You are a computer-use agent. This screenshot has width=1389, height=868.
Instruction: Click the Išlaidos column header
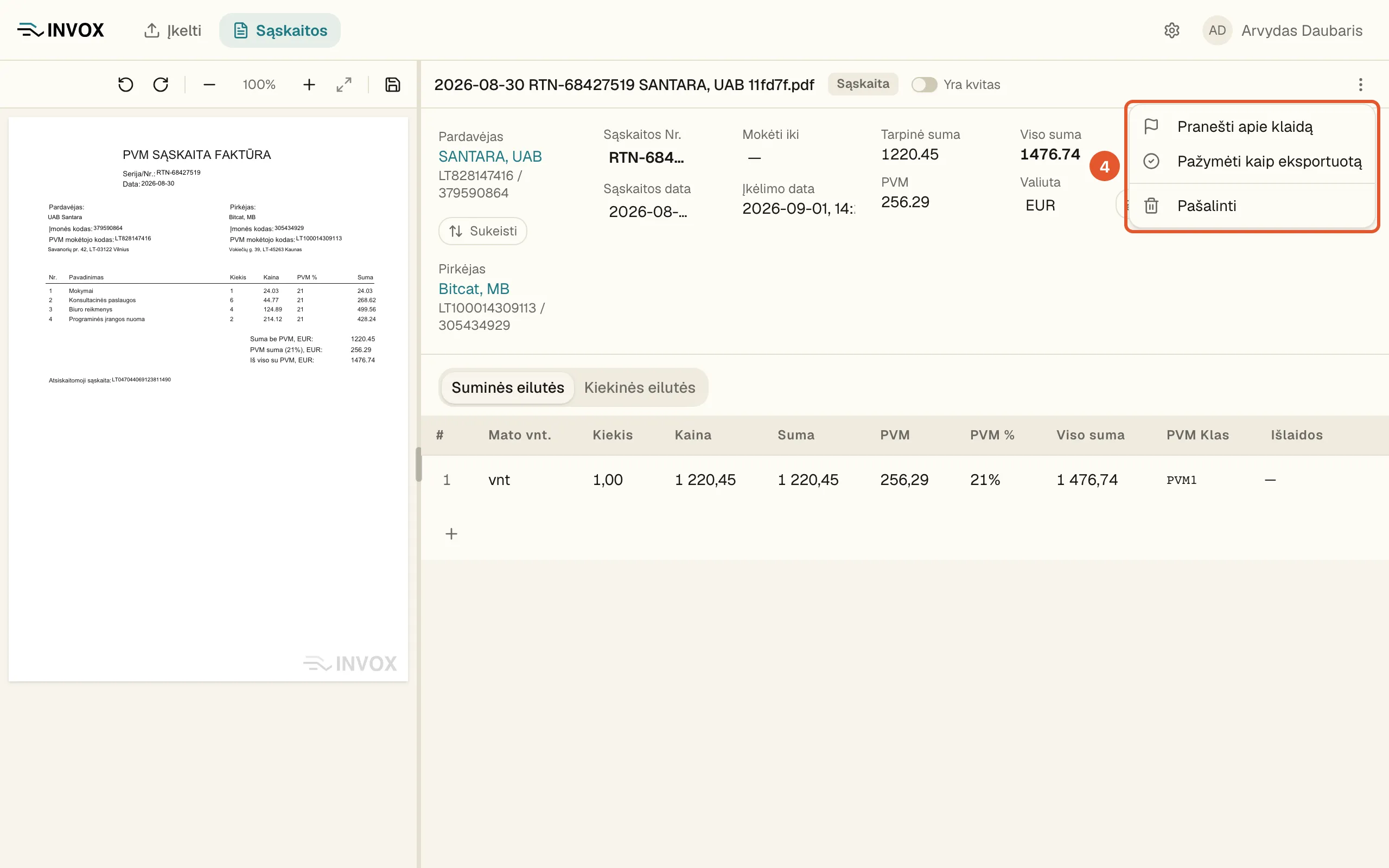click(1297, 435)
